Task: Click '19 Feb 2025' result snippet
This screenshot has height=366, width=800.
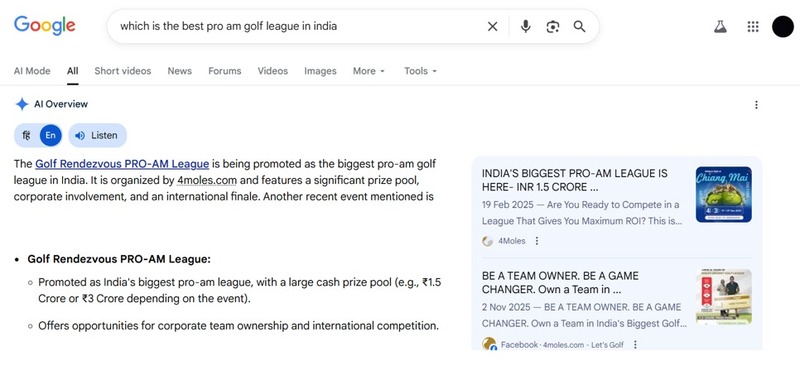Action: pos(582,213)
